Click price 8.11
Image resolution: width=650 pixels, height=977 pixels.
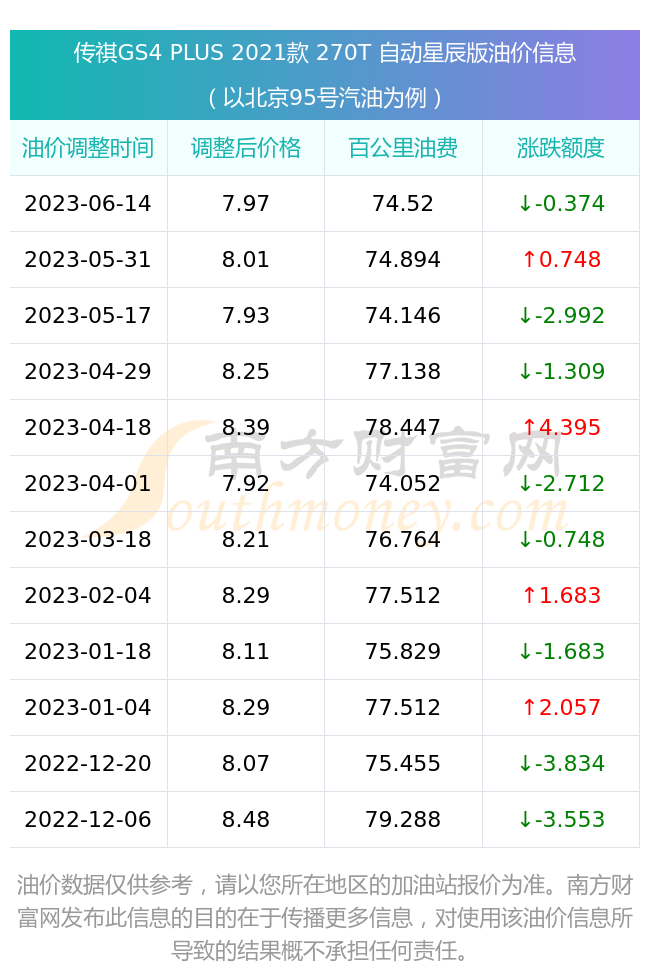coord(246,652)
